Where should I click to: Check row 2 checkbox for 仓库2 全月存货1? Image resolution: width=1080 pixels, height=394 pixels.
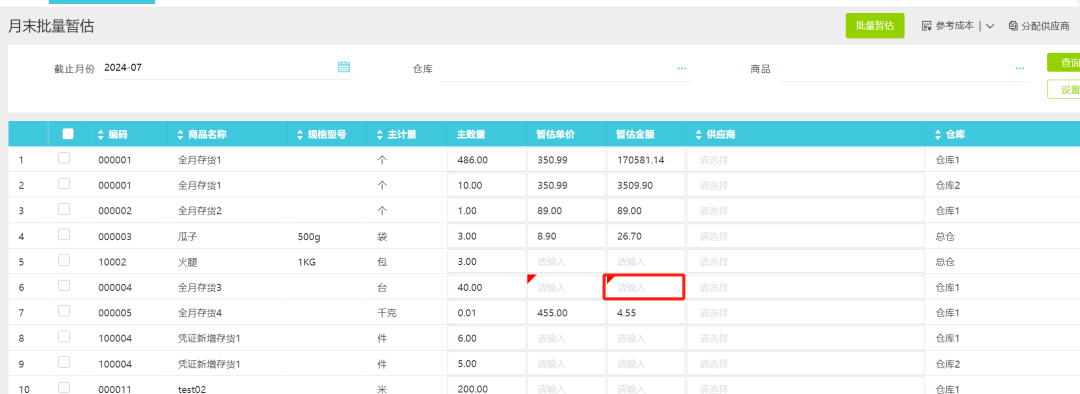tap(64, 183)
